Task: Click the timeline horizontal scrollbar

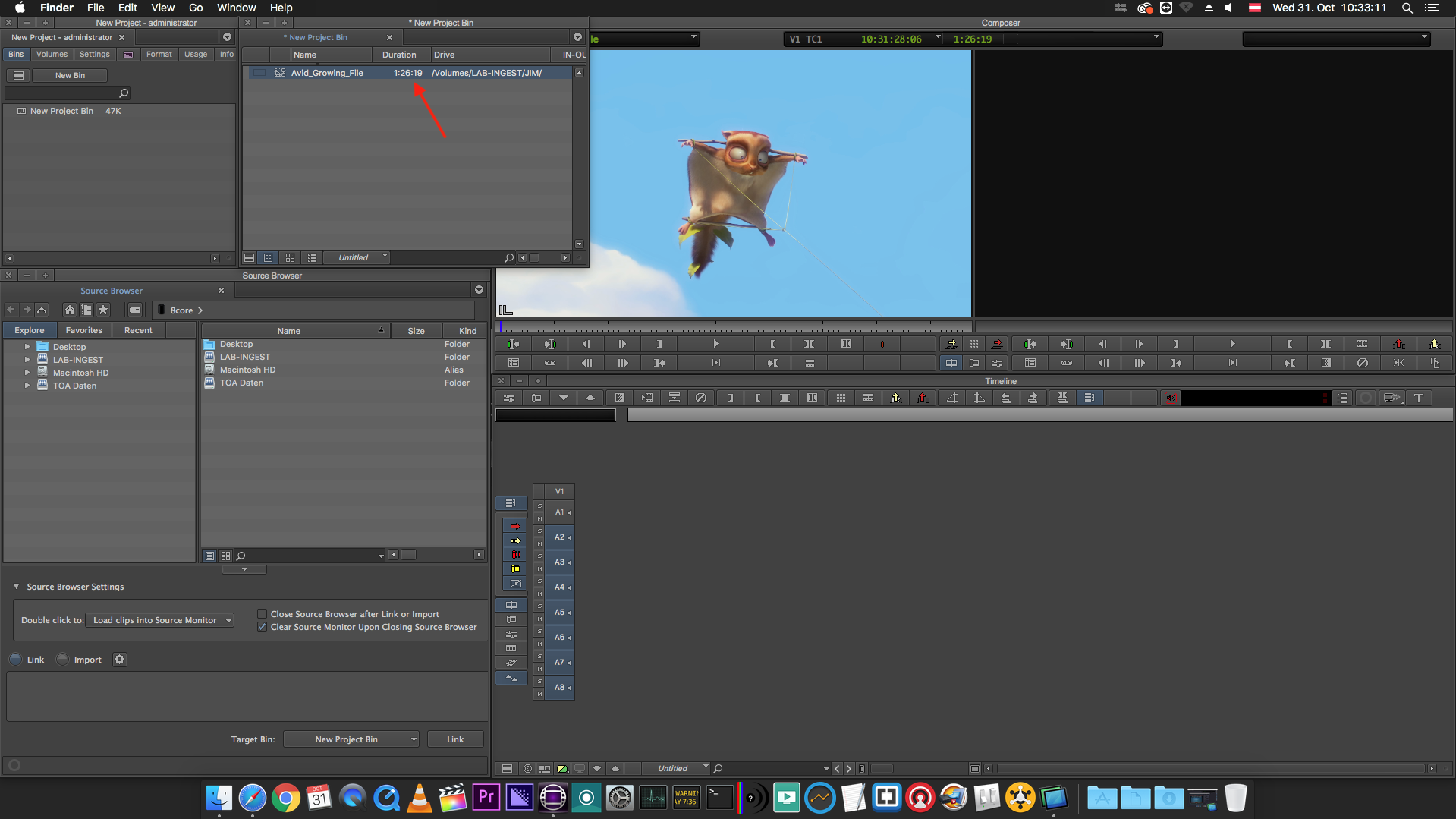Action: [1209, 768]
